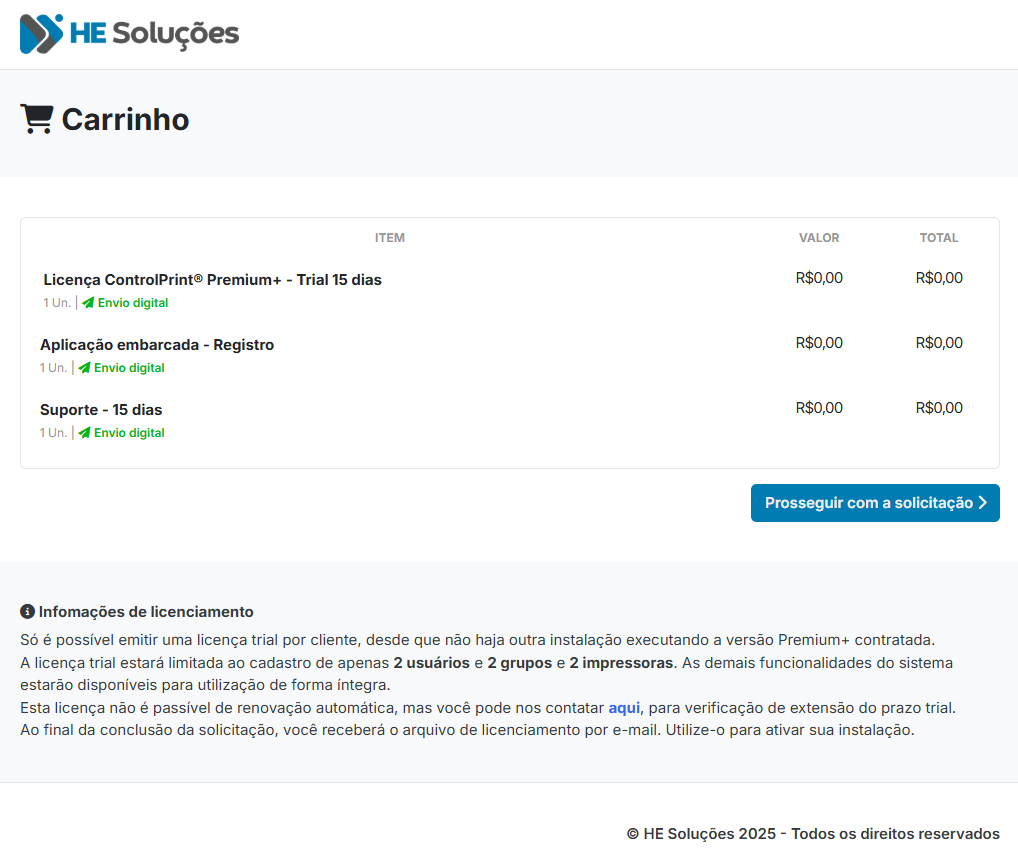The image size is (1018, 858).
Task: Click the HE Soluções 2025 copyright footer text
Action: pyautogui.click(x=813, y=834)
